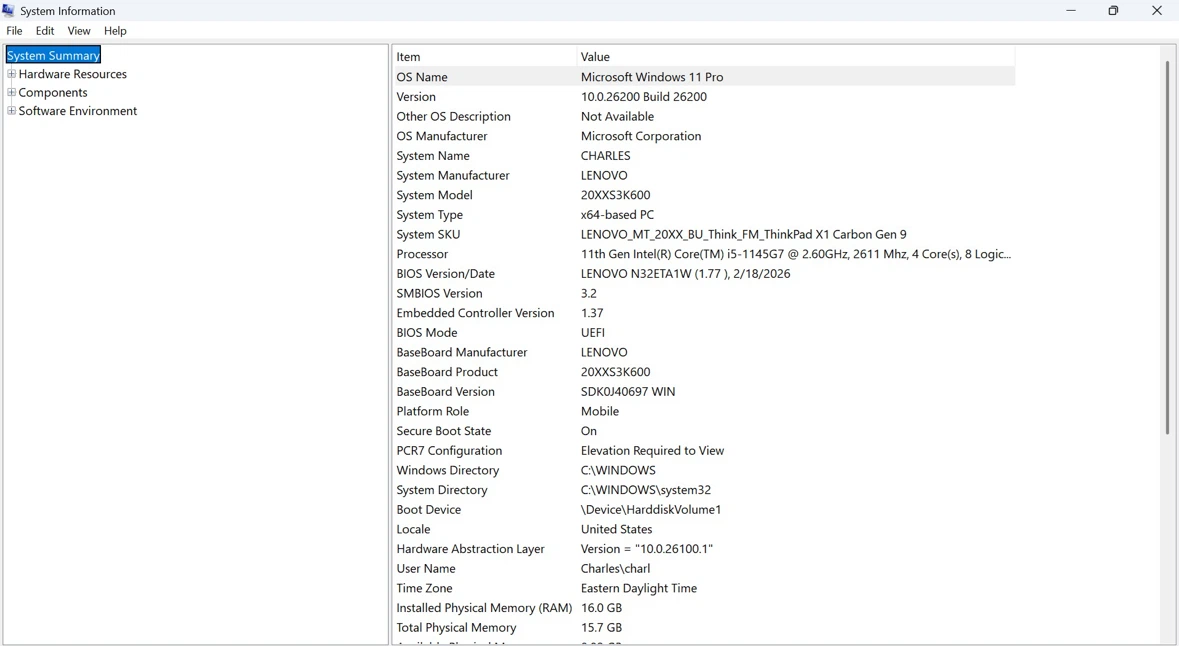Click the 11th Gen Intel Core processor value
The height and width of the screenshot is (646, 1179).
[796, 254]
